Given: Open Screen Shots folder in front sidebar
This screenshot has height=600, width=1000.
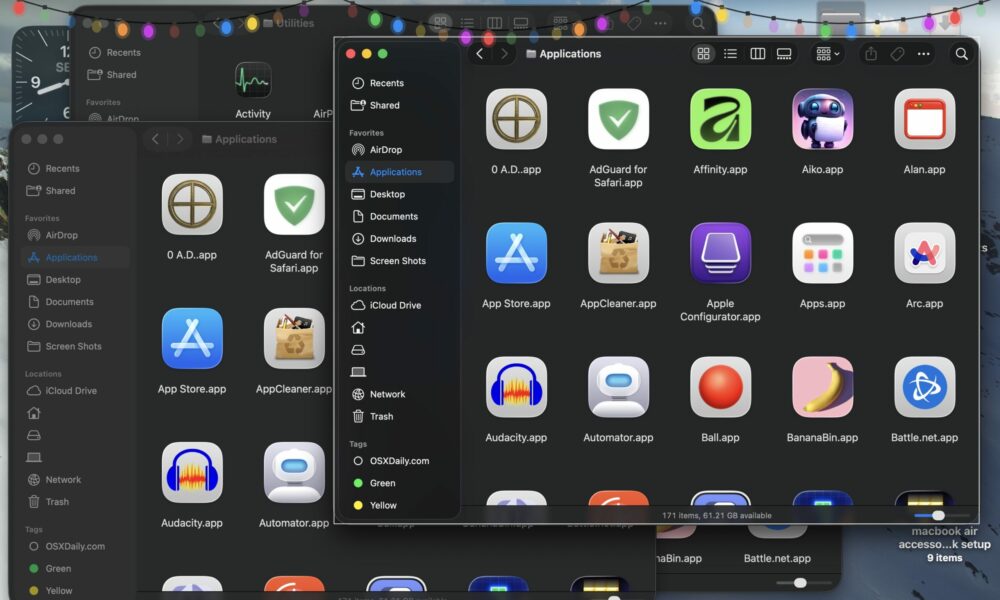Looking at the screenshot, I should [x=397, y=261].
